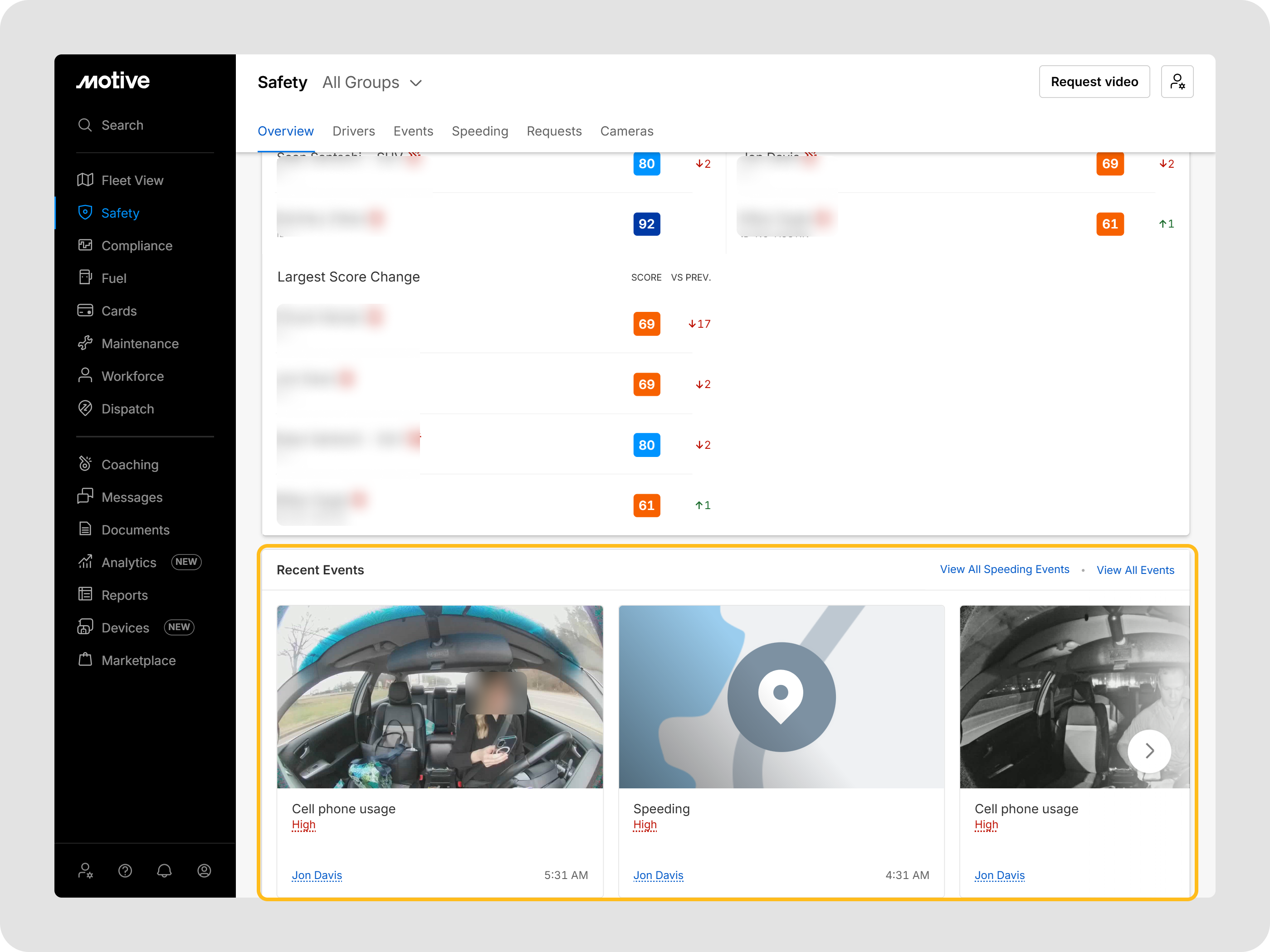The image size is (1270, 952).
Task: Click the Coaching whistle icon
Action: (x=85, y=464)
